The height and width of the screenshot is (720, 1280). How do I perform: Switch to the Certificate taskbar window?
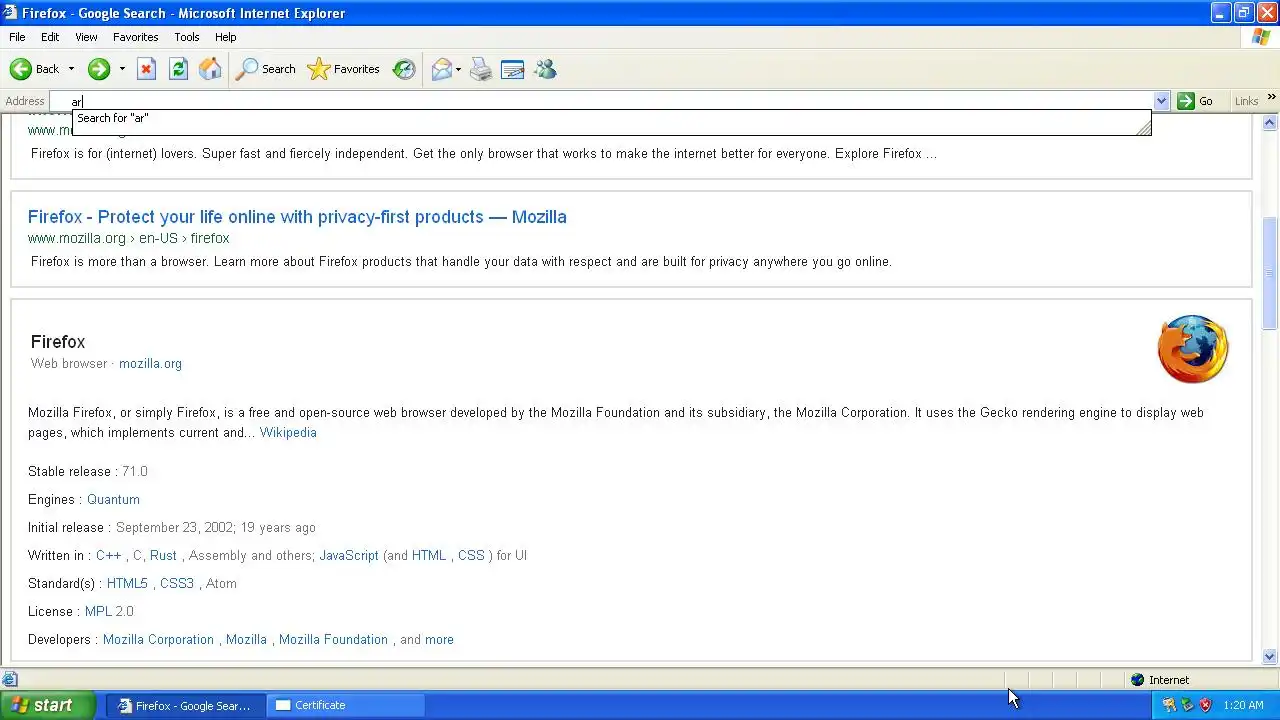coord(346,705)
